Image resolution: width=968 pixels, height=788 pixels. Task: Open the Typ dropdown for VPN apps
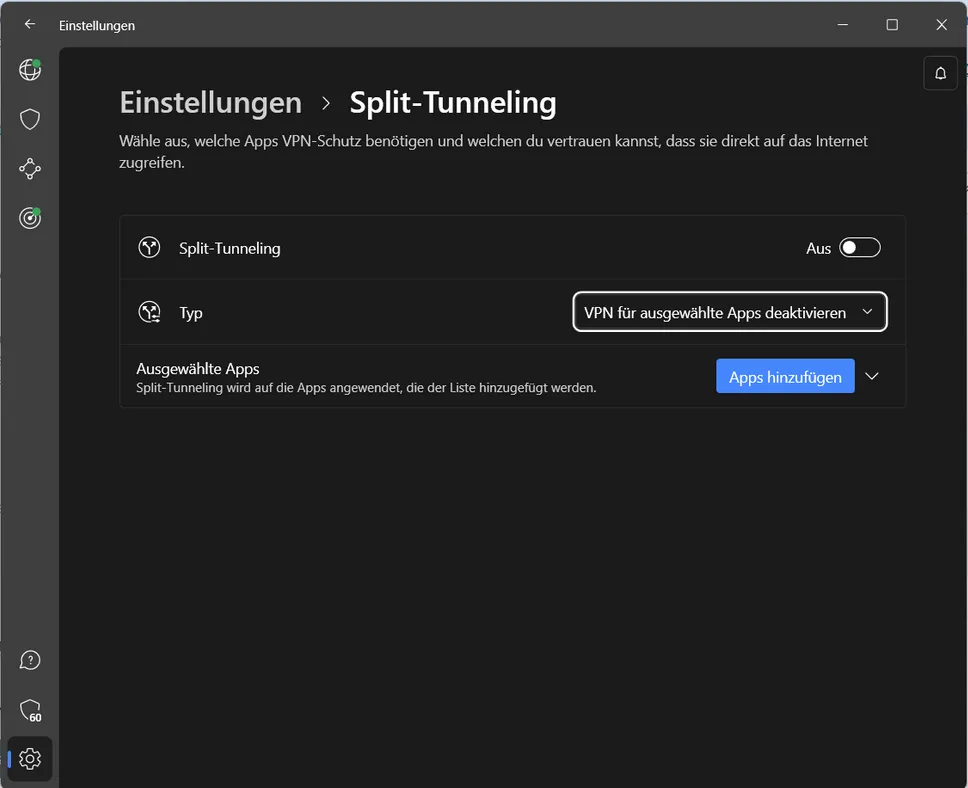[730, 312]
